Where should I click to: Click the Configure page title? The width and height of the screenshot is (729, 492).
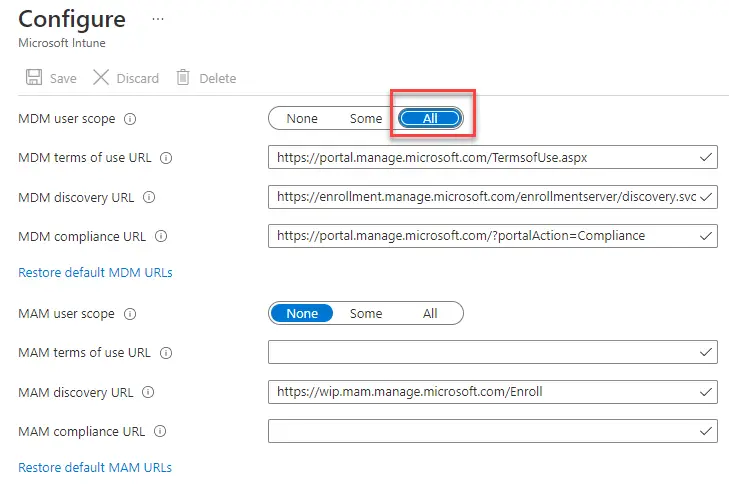(72, 20)
